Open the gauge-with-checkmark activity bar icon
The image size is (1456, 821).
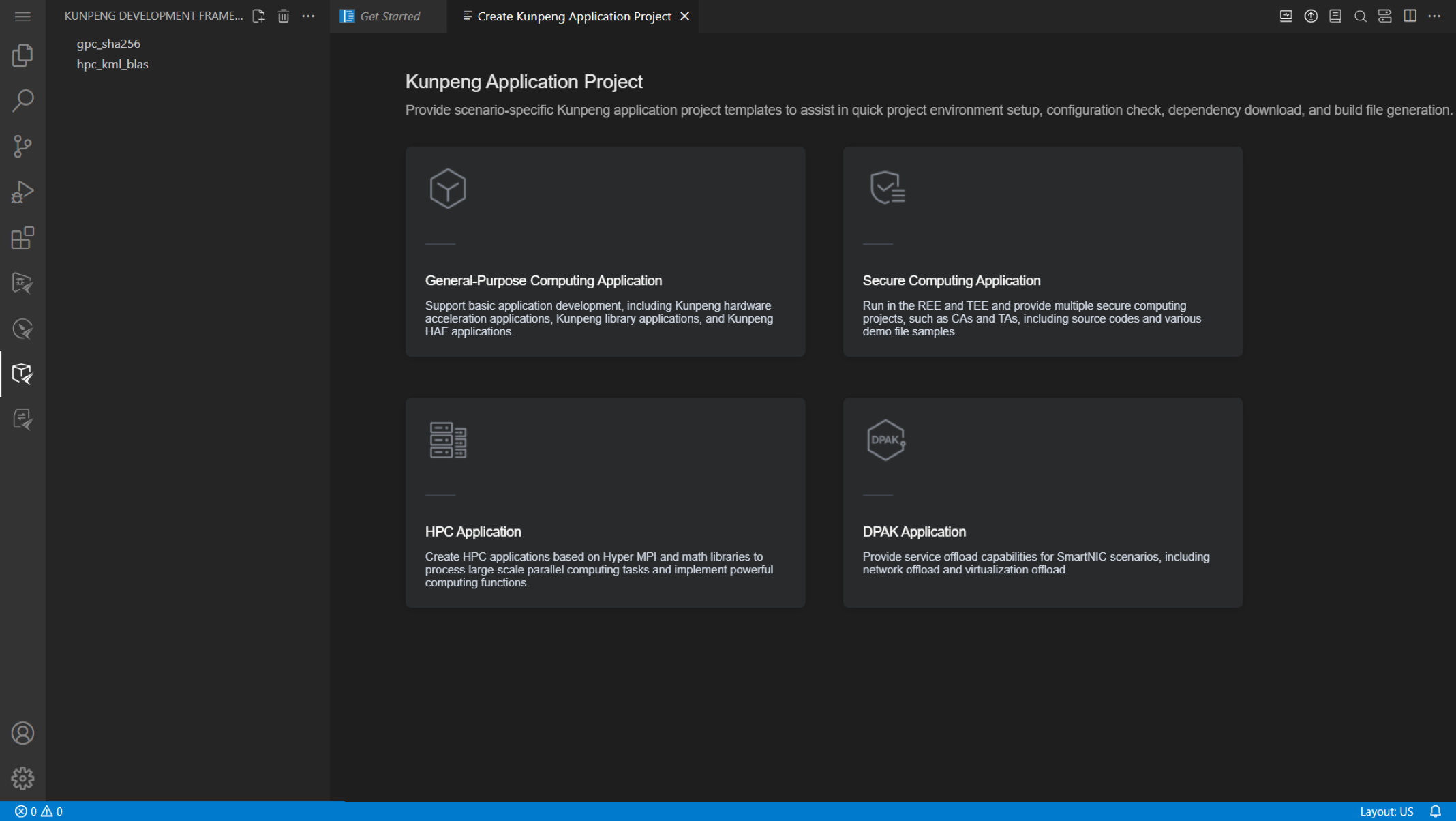coord(22,329)
